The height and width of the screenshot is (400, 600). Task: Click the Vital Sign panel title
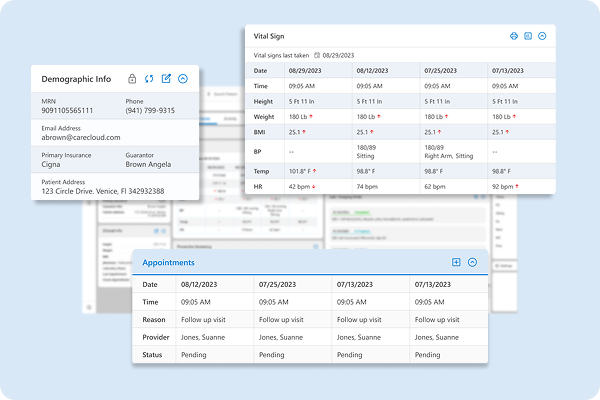click(x=276, y=36)
